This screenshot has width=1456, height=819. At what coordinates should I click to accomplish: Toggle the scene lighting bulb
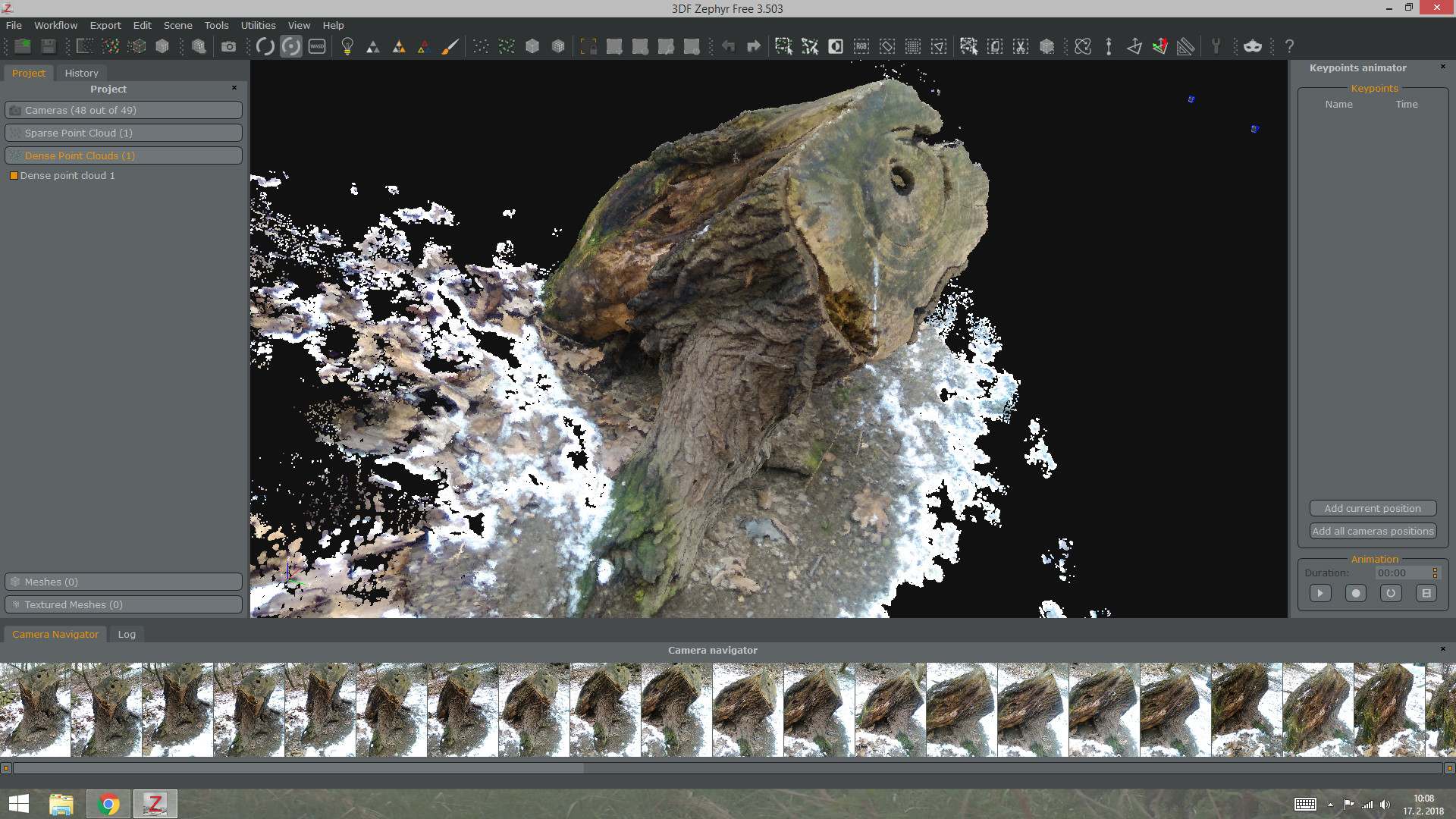tap(347, 46)
